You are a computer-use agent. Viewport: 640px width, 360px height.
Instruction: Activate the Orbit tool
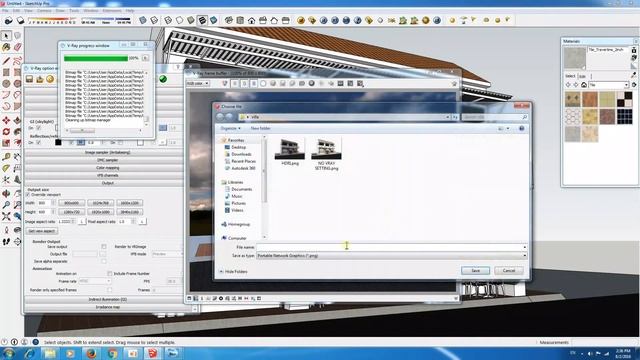pos(6,194)
